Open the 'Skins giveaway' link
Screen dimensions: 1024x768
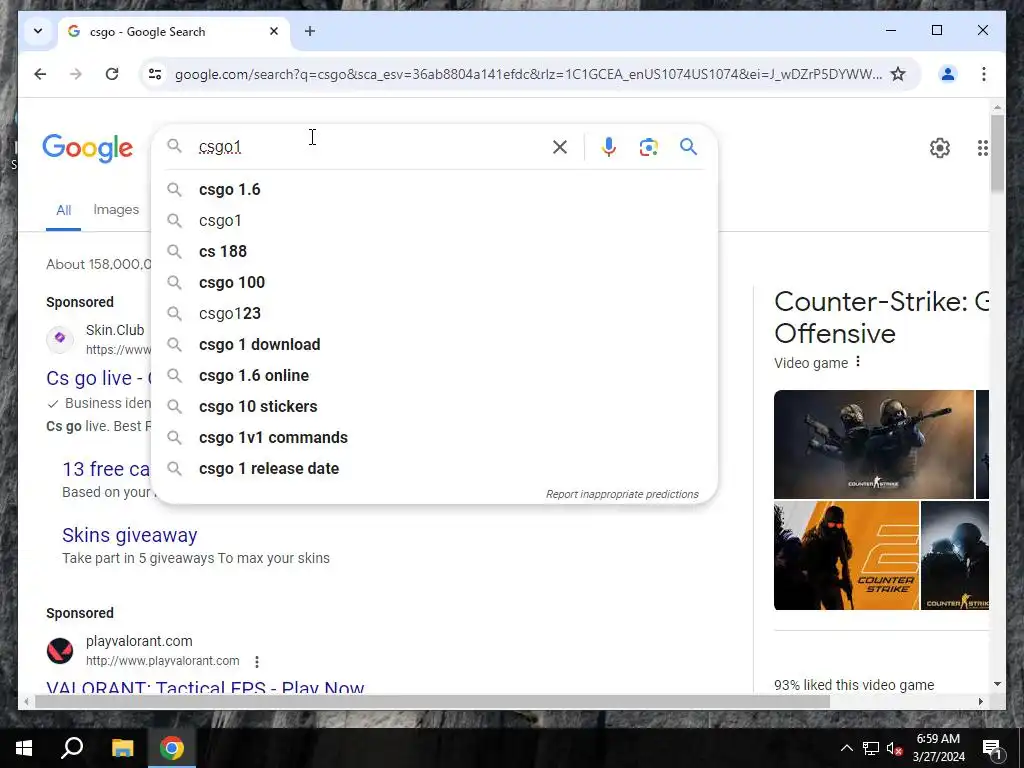pos(129,535)
